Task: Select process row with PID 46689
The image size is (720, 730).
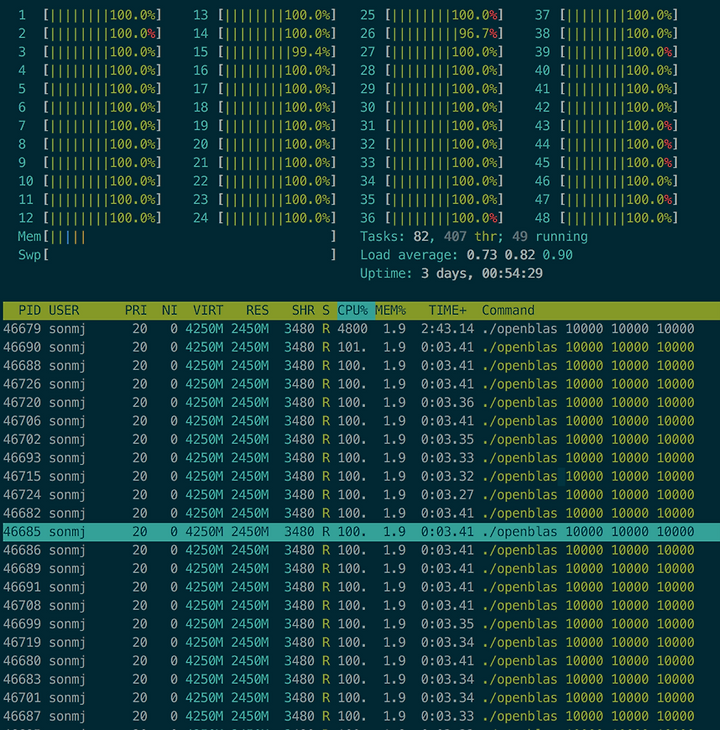Action: coord(360,568)
